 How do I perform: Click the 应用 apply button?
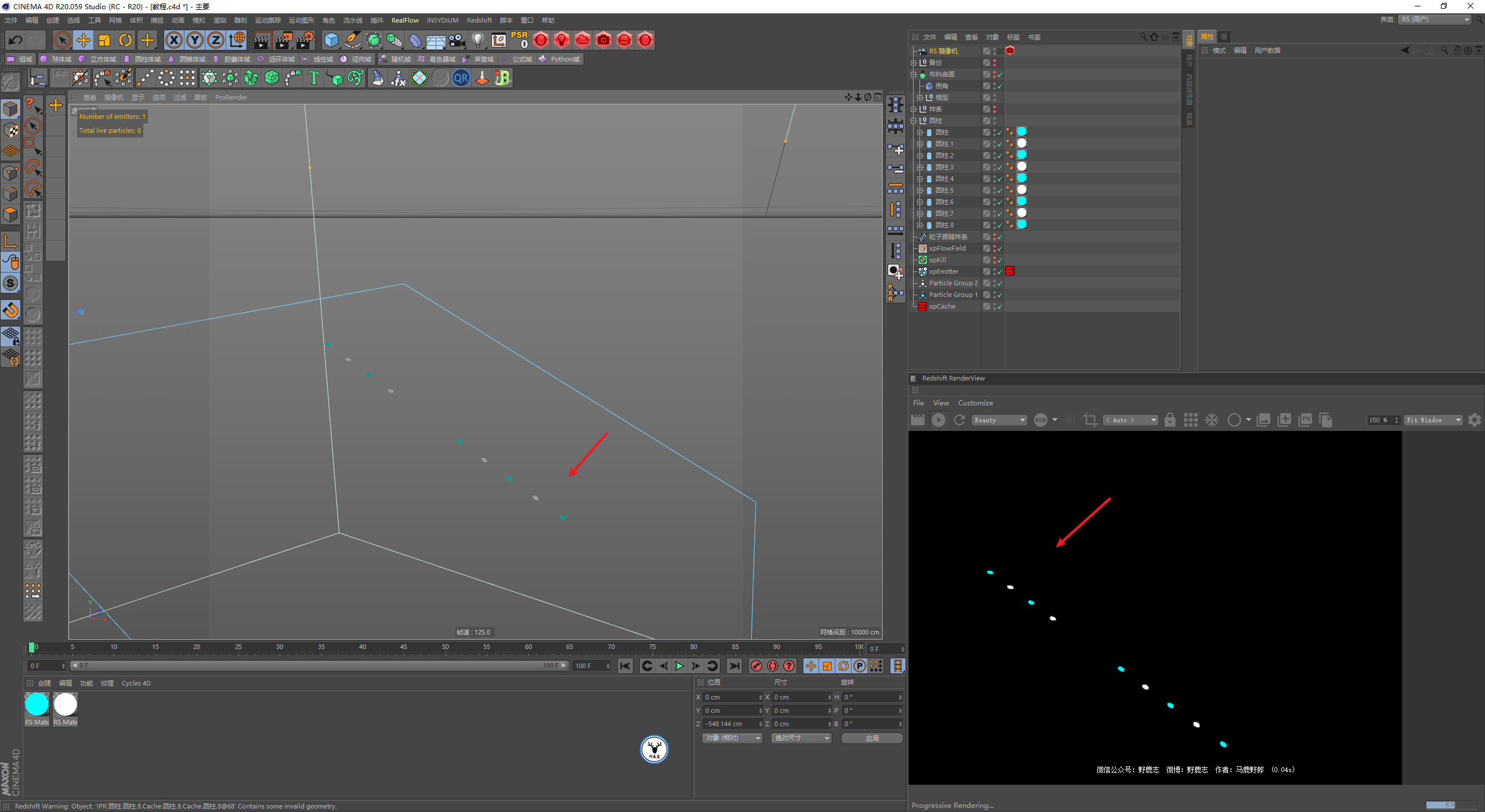point(872,738)
